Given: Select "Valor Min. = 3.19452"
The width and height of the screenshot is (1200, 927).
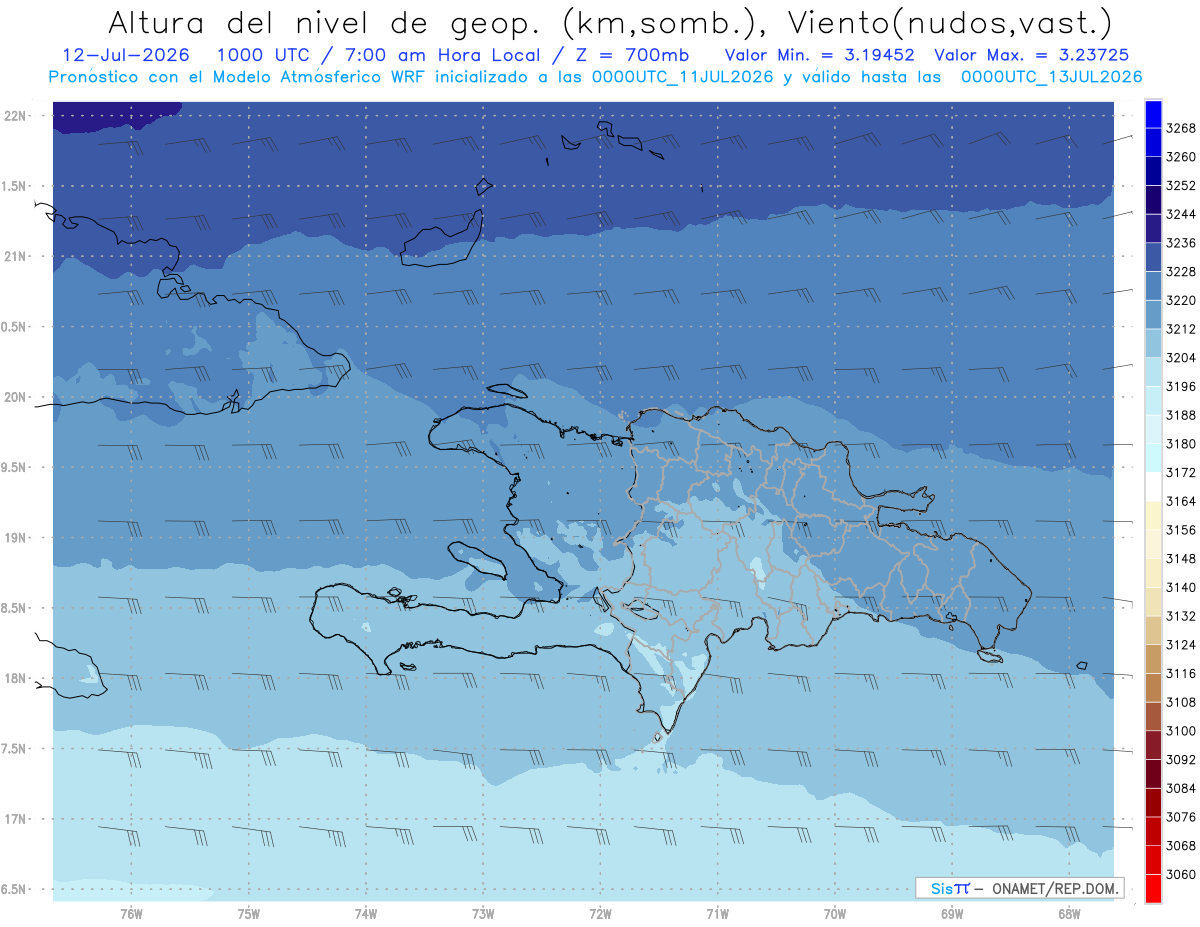Looking at the screenshot, I should 819,55.
